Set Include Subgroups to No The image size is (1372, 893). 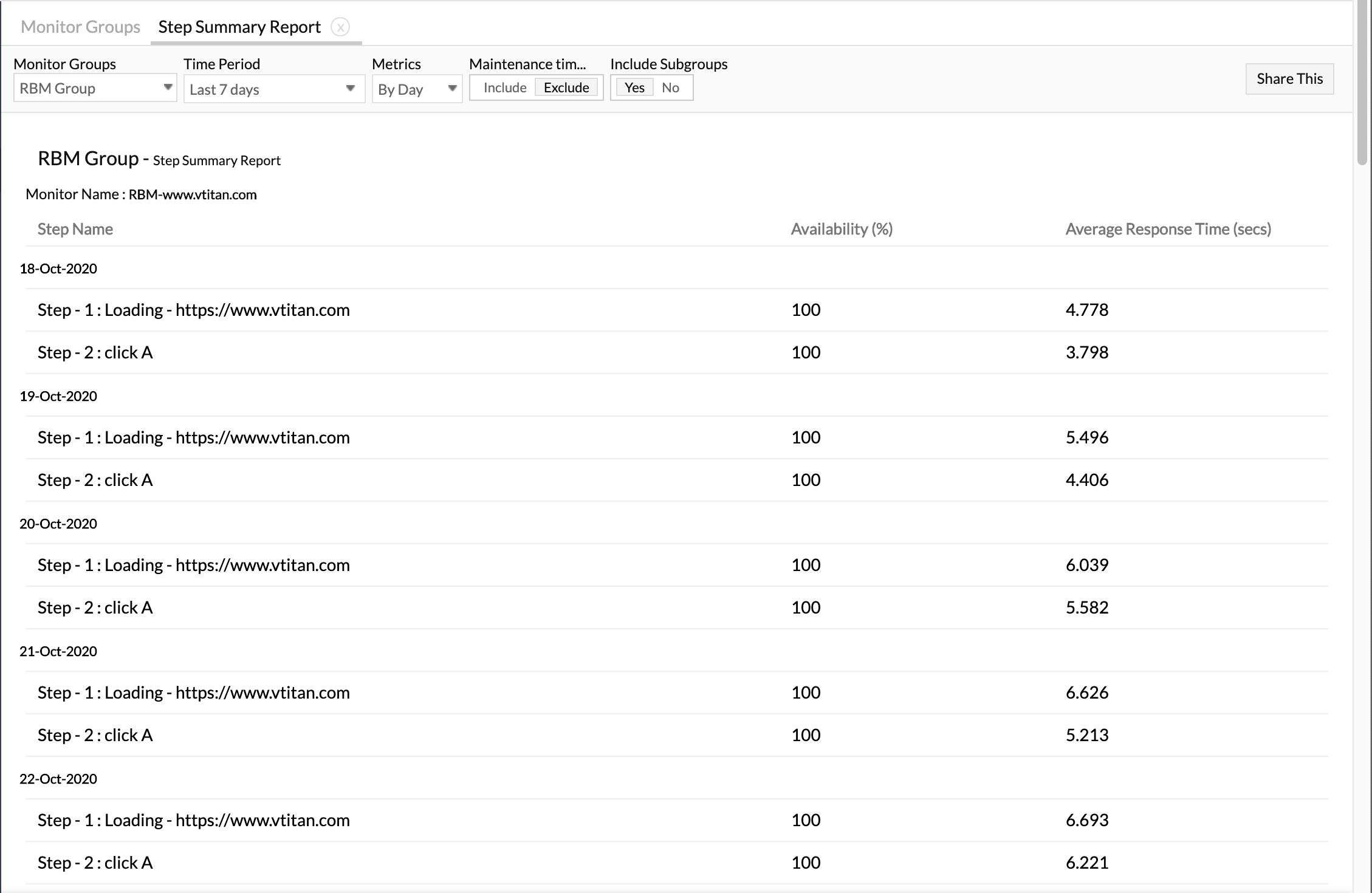pos(670,88)
